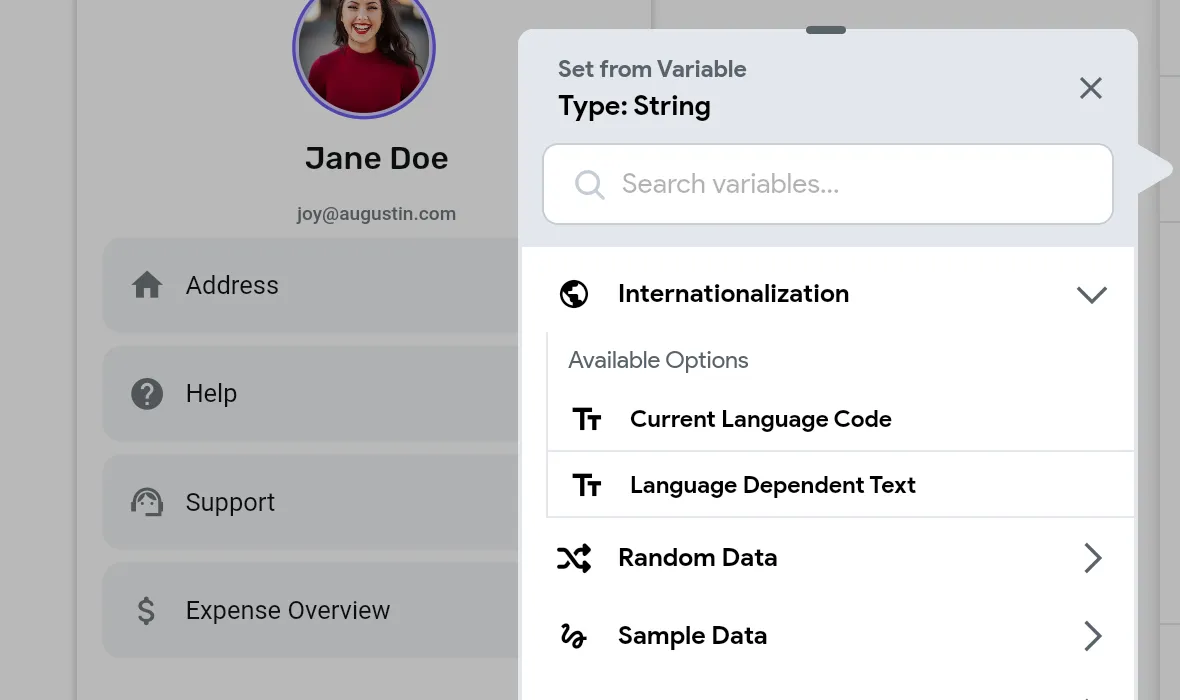
Task: Click the home icon beside Address
Action: (x=147, y=285)
